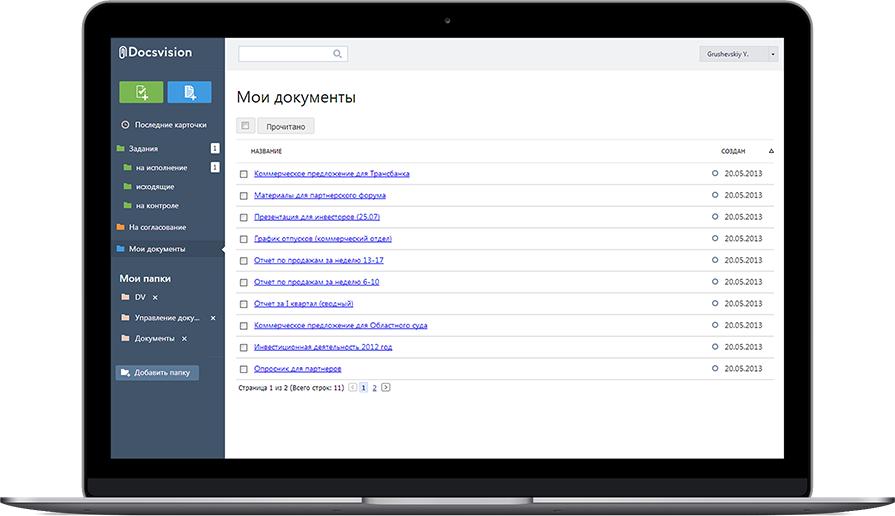Remove the Документы folder via X
Image resolution: width=895 pixels, height=516 pixels.
(184, 338)
